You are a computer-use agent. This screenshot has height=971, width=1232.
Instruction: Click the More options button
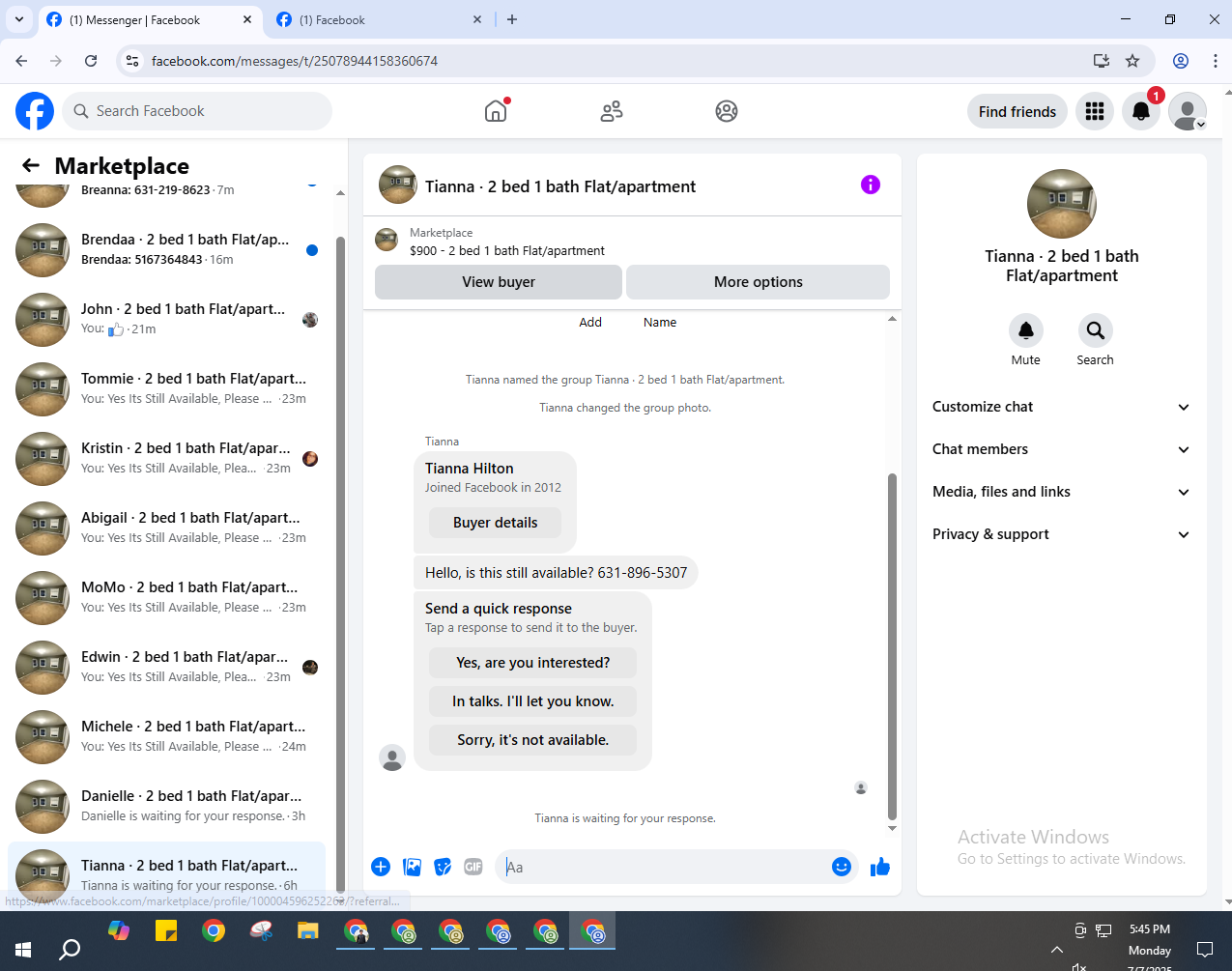point(759,282)
